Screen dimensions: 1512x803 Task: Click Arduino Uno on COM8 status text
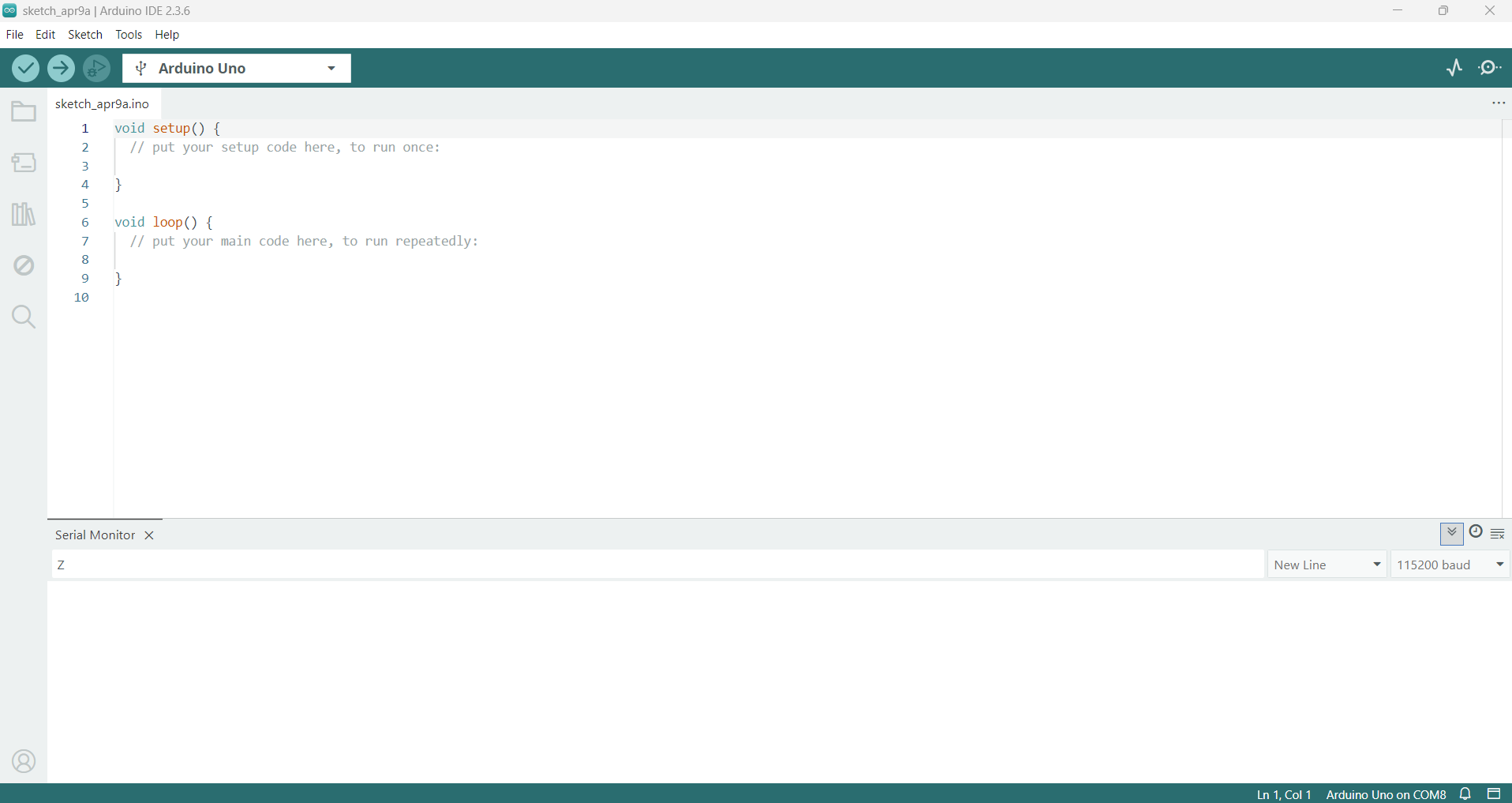1386,794
